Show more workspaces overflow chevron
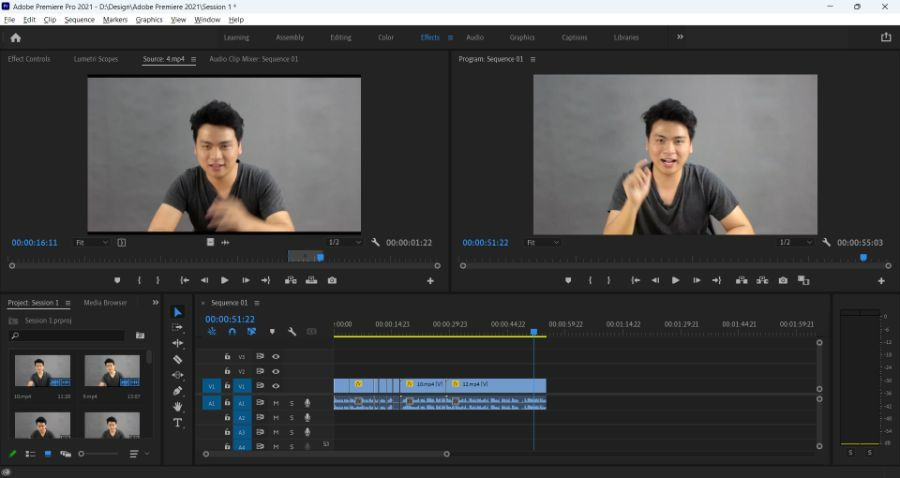 [x=680, y=37]
